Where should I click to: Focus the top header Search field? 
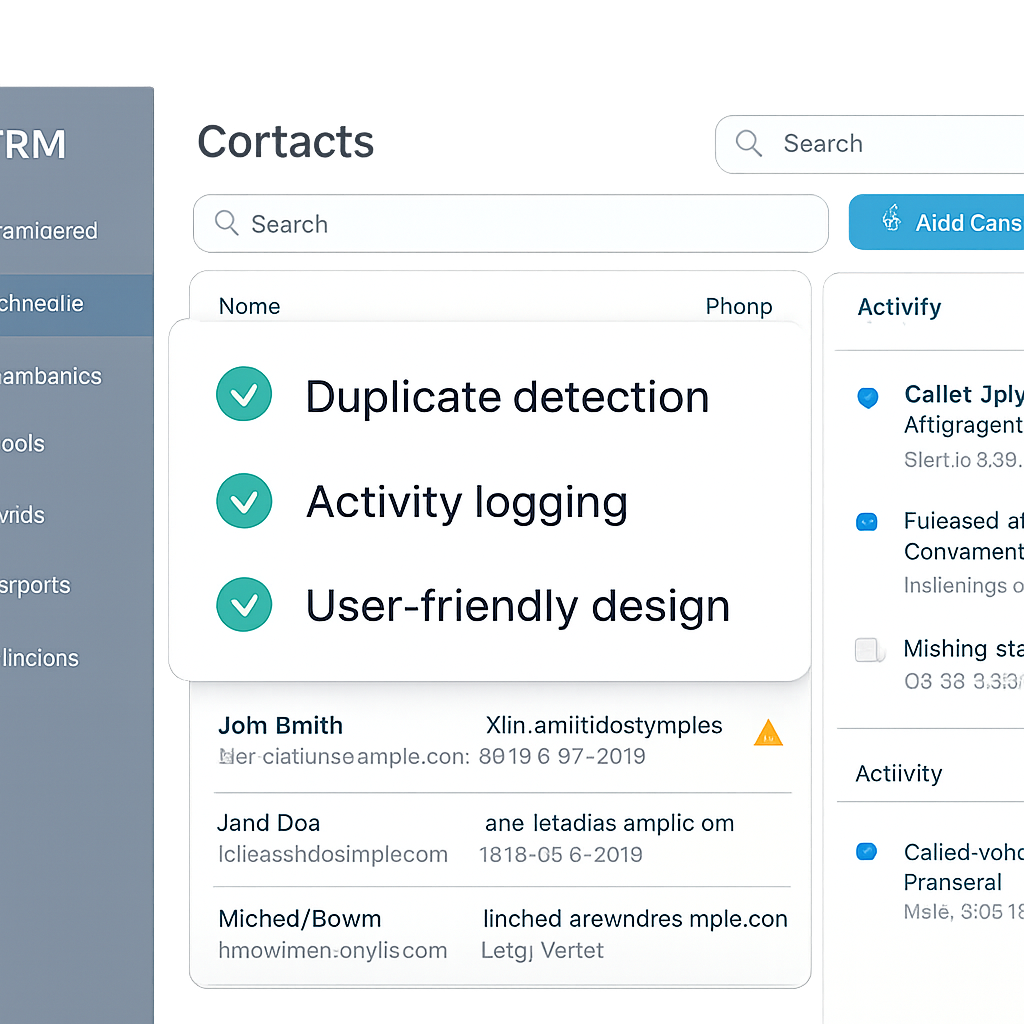click(869, 144)
